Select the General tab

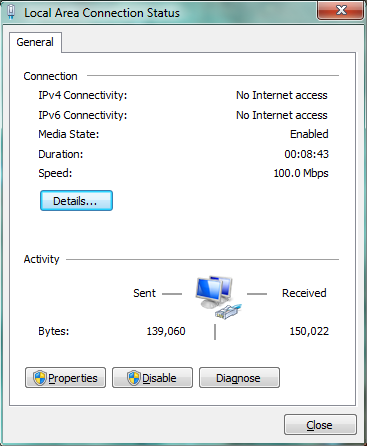tap(35, 42)
